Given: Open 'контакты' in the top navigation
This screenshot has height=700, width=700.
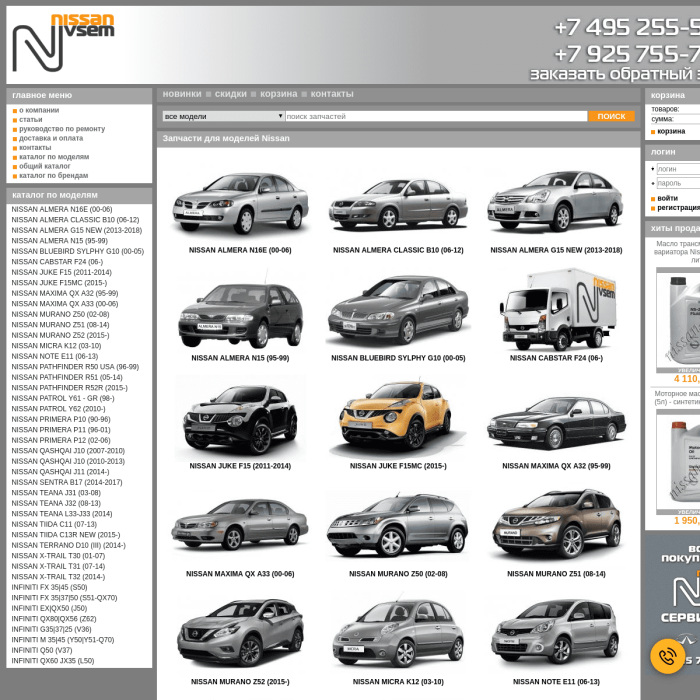Looking at the screenshot, I should click(x=332, y=94).
